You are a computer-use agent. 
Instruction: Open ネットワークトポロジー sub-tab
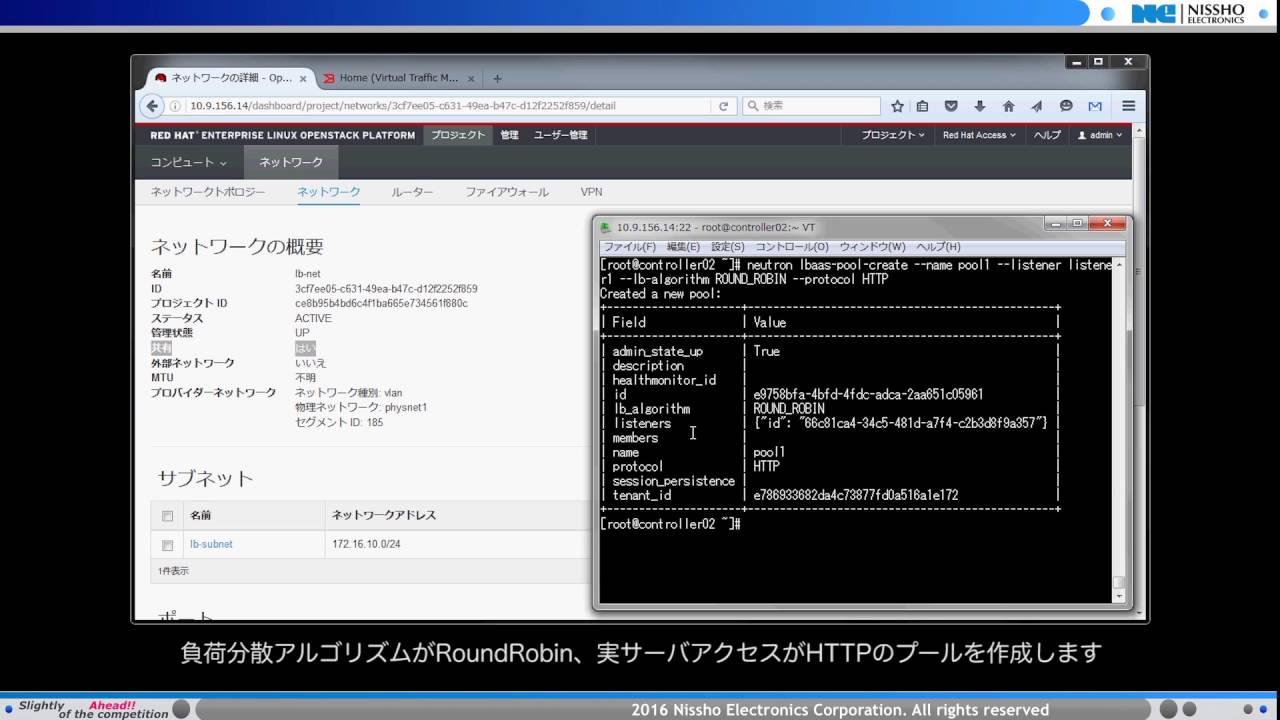(x=208, y=192)
